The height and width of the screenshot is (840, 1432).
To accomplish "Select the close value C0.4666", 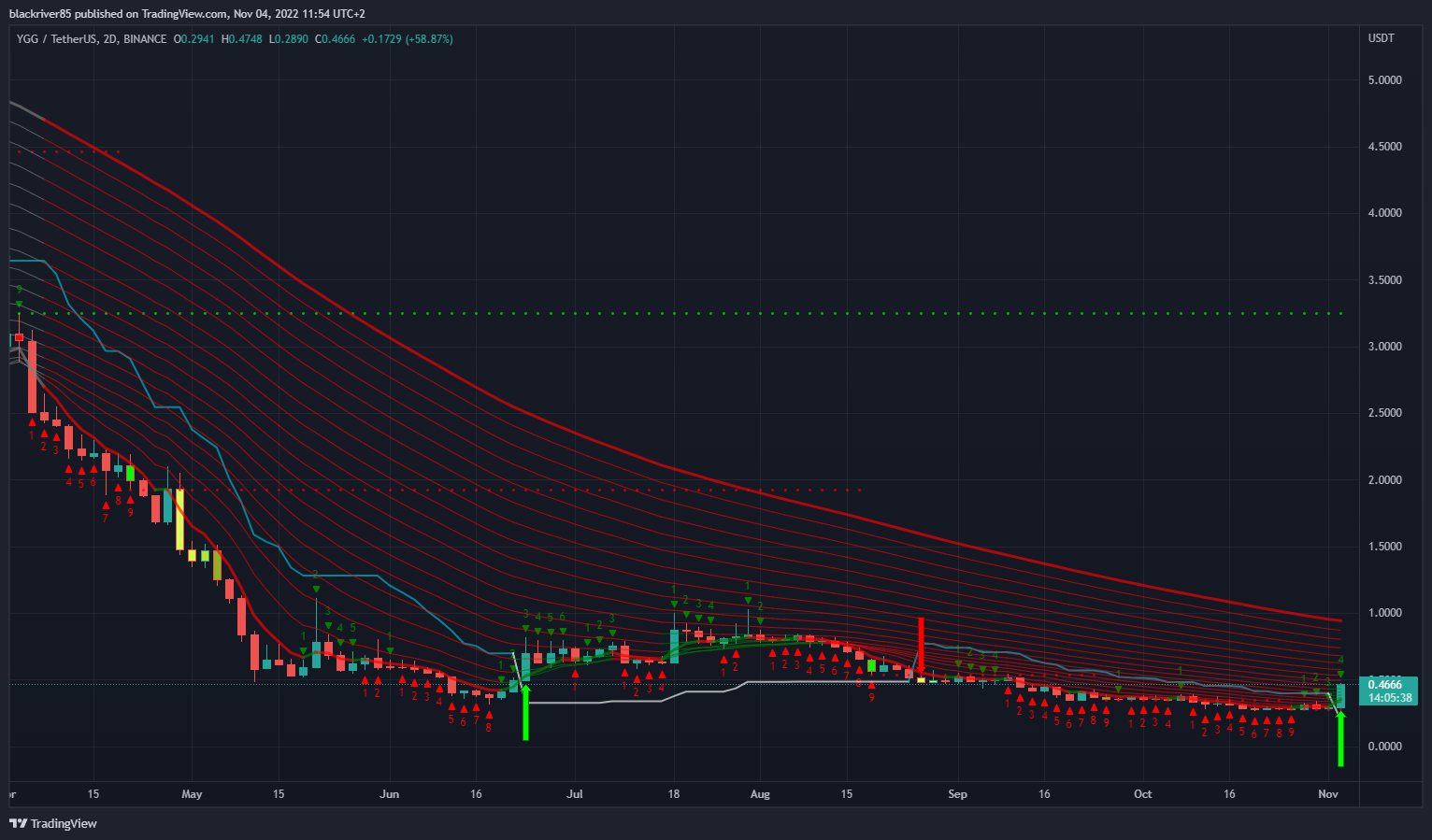I will 336,39.
